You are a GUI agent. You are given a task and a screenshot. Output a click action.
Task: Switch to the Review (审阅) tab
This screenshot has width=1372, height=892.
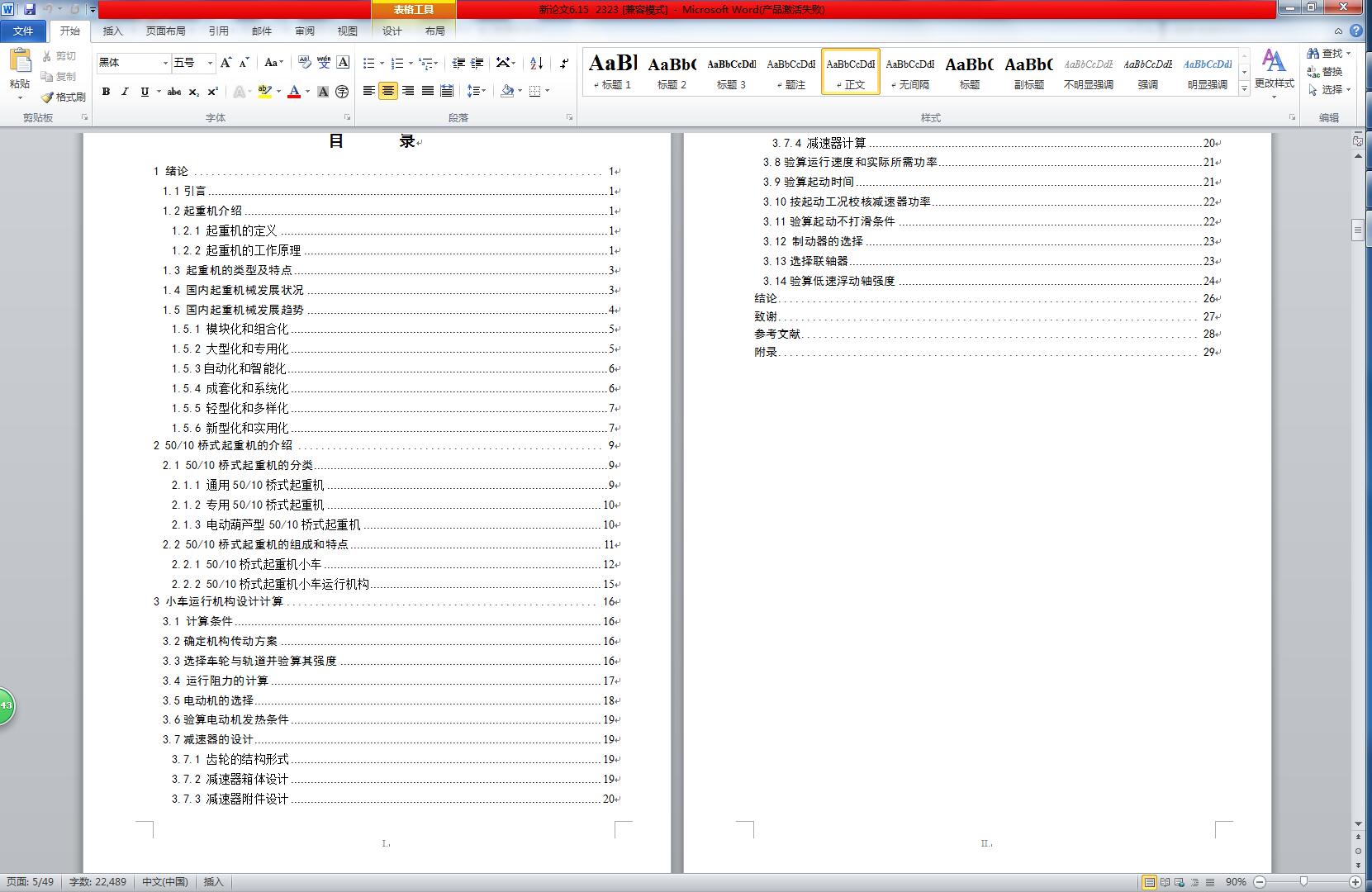click(304, 31)
